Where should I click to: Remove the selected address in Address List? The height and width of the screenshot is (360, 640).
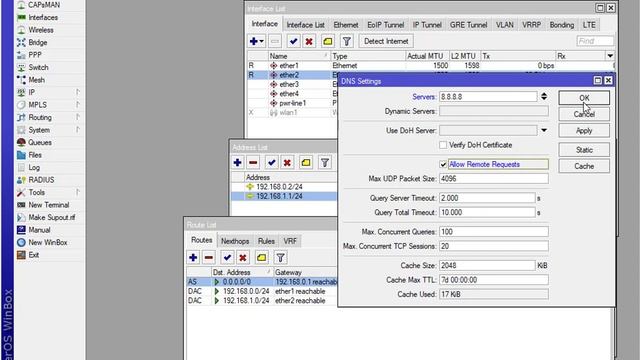pyautogui.click(x=253, y=162)
